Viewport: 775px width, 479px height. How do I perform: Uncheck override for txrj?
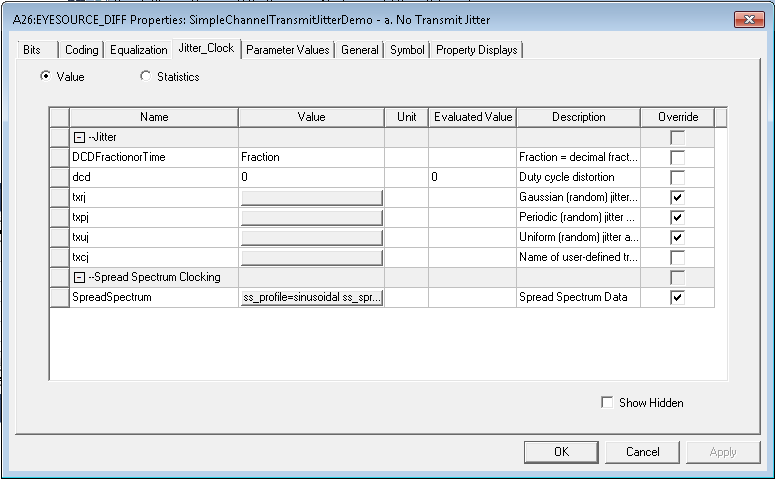tap(677, 198)
